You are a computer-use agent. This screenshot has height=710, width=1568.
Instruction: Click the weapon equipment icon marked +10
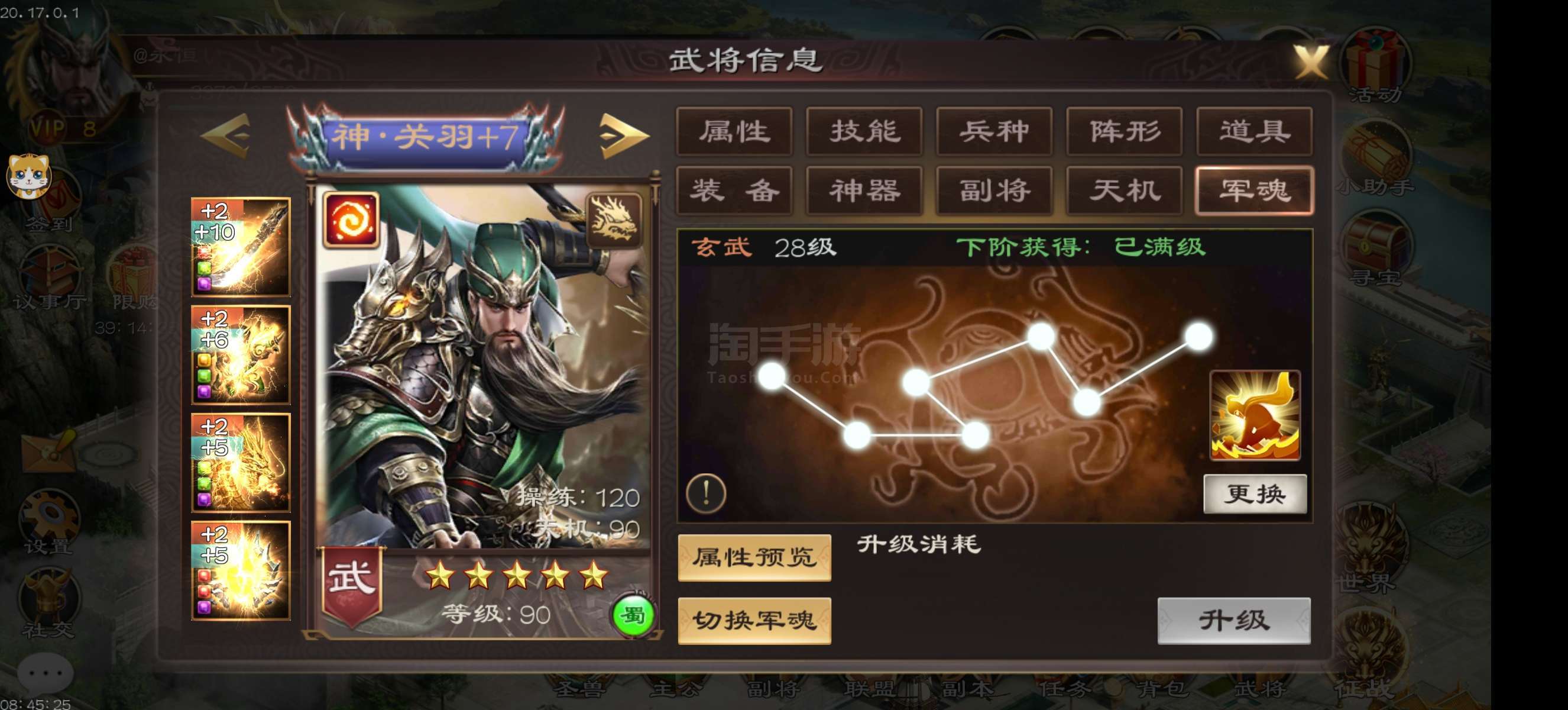241,247
